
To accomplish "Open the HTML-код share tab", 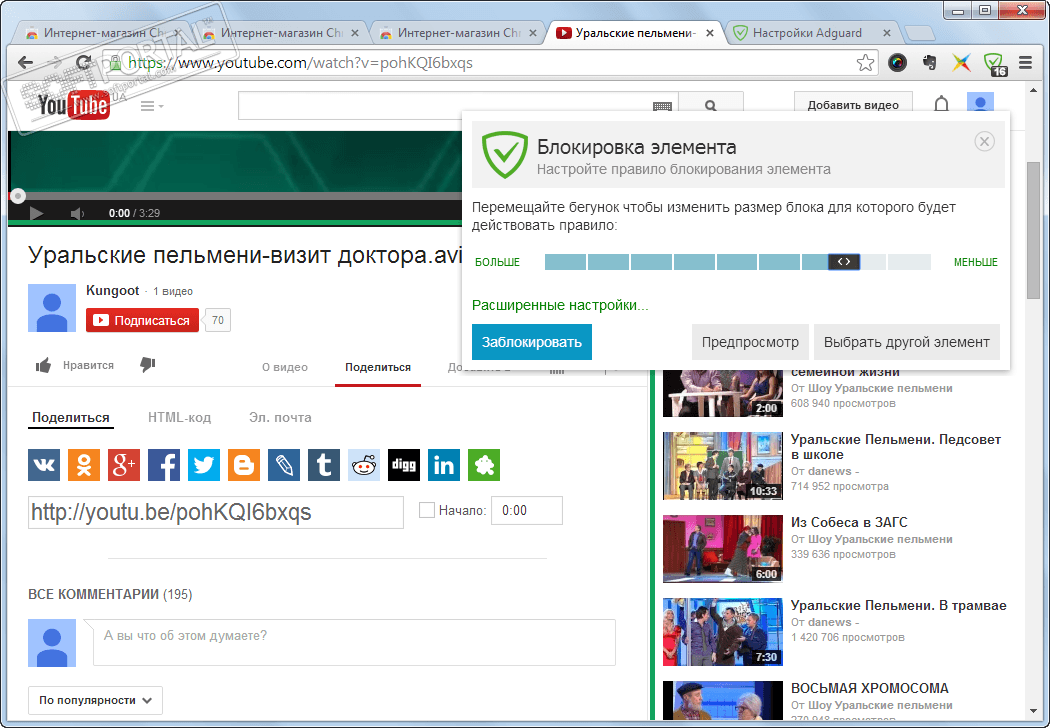I will click(179, 417).
